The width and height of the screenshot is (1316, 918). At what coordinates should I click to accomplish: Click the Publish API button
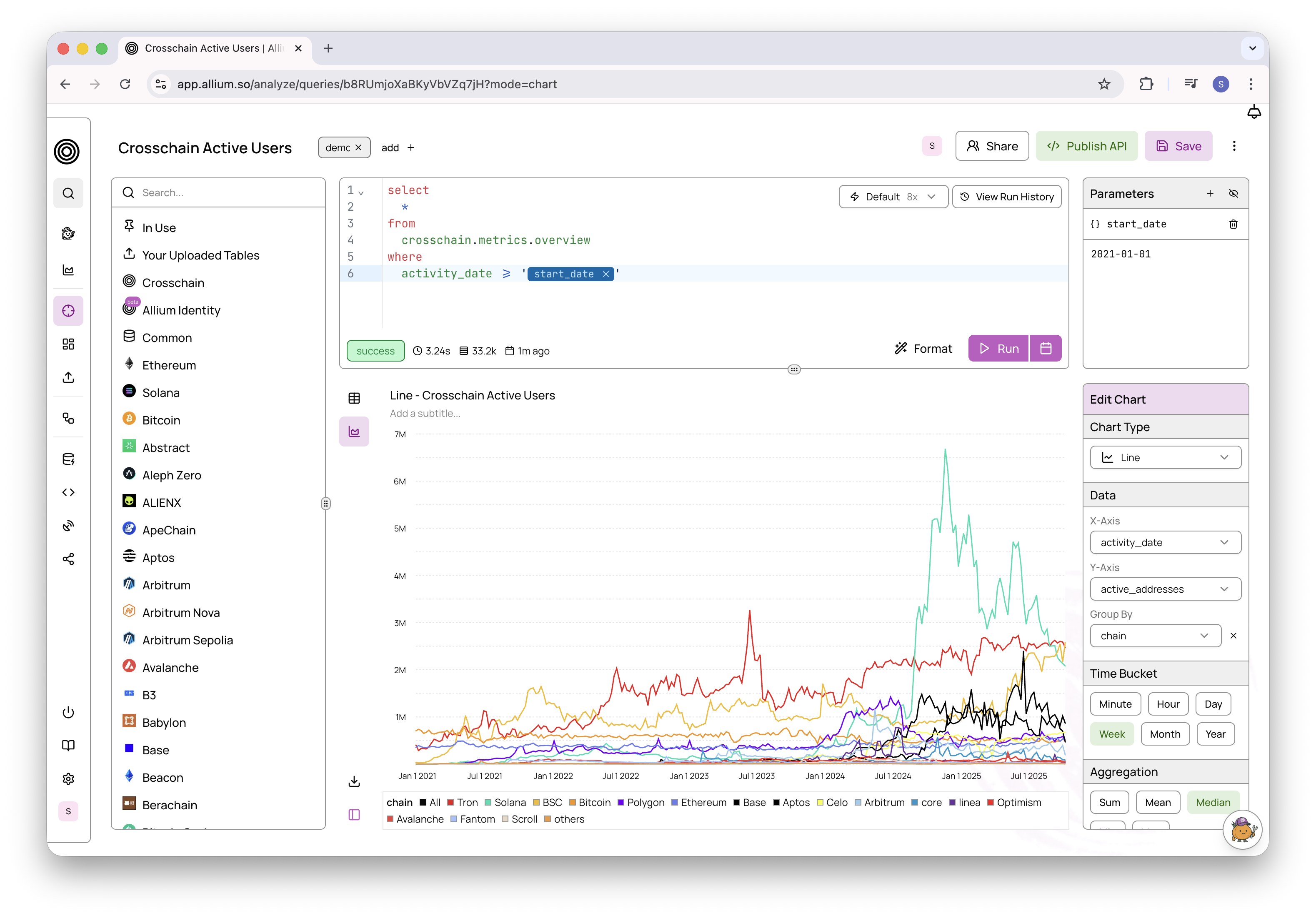point(1086,146)
